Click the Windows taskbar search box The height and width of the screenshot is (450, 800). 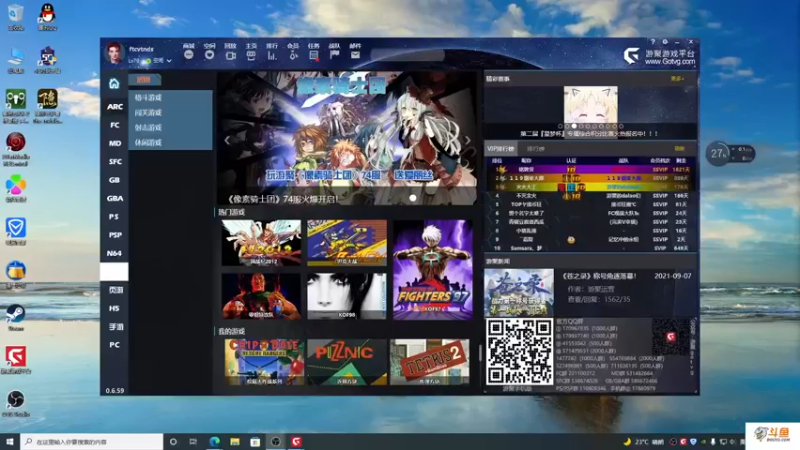click(92, 441)
